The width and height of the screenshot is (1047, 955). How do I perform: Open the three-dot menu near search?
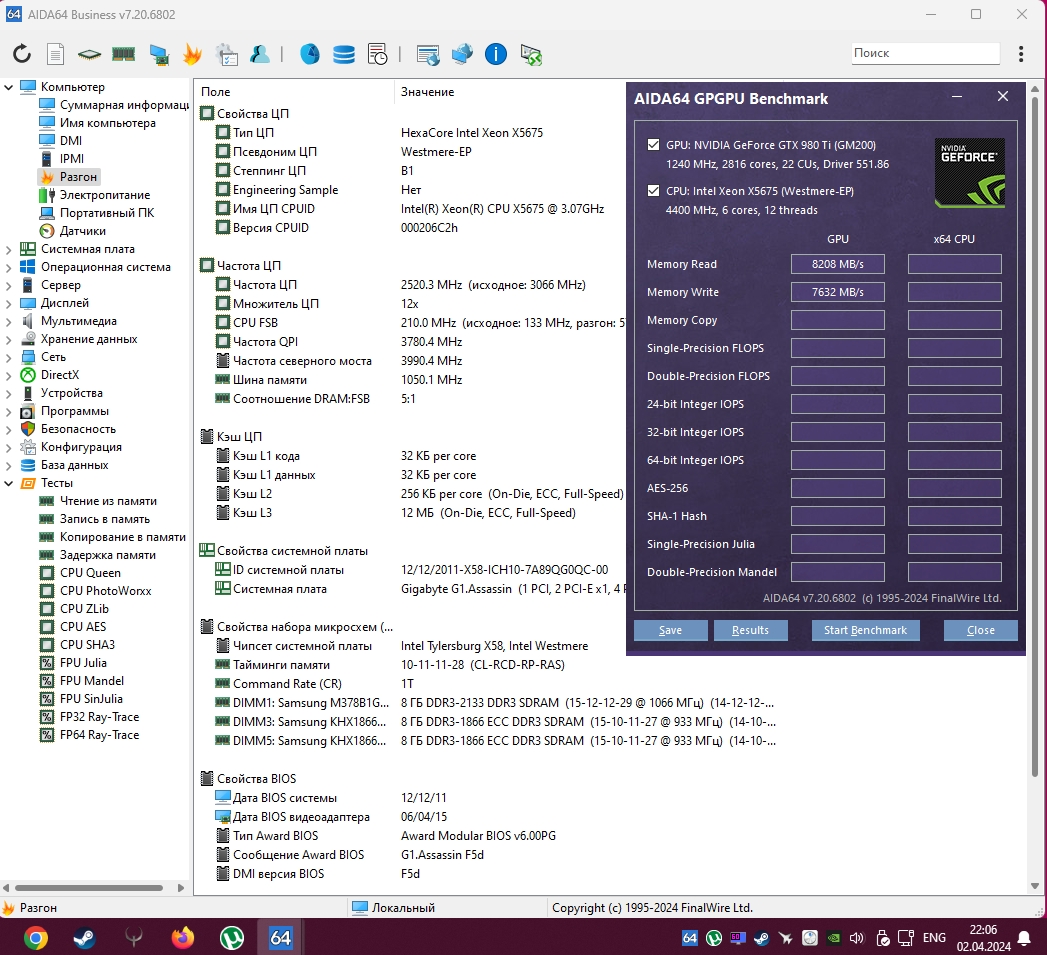[1021, 53]
